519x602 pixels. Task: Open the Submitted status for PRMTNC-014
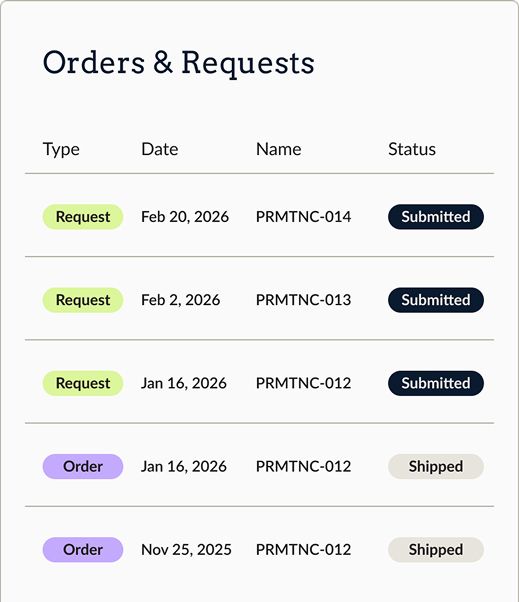436,217
